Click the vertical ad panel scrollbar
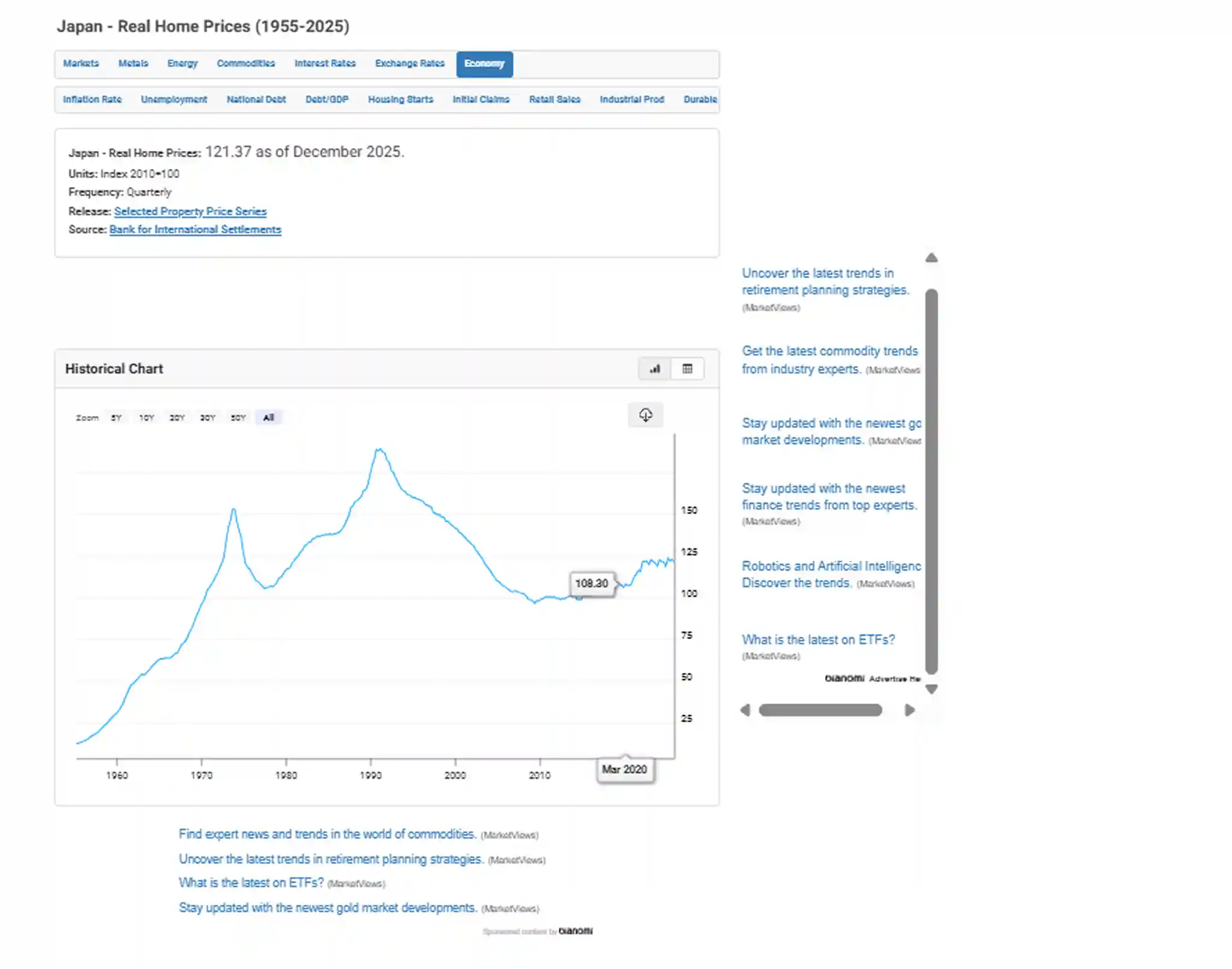This screenshot has height=969, width=1232. pos(931,481)
